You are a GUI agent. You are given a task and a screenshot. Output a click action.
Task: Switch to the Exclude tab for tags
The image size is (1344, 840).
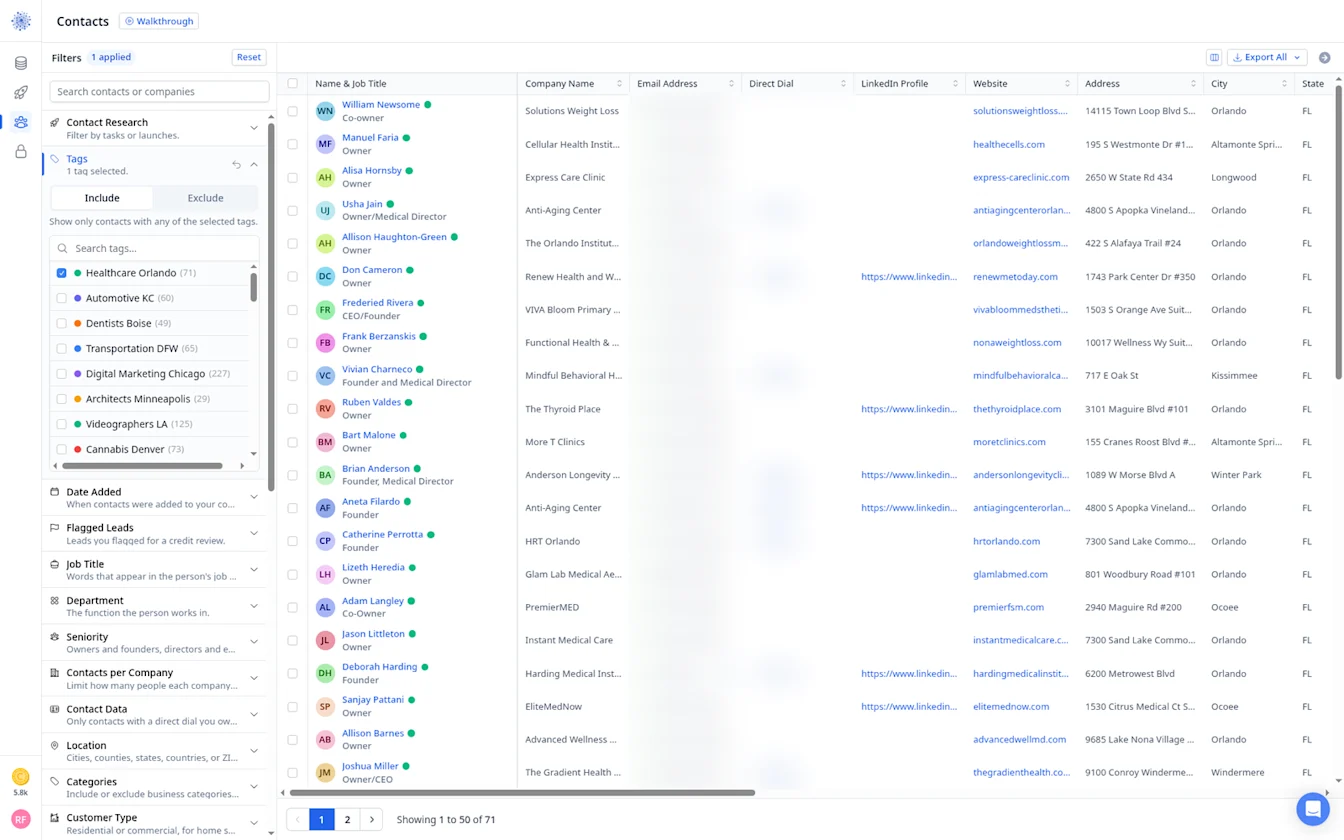pyautogui.click(x=205, y=198)
